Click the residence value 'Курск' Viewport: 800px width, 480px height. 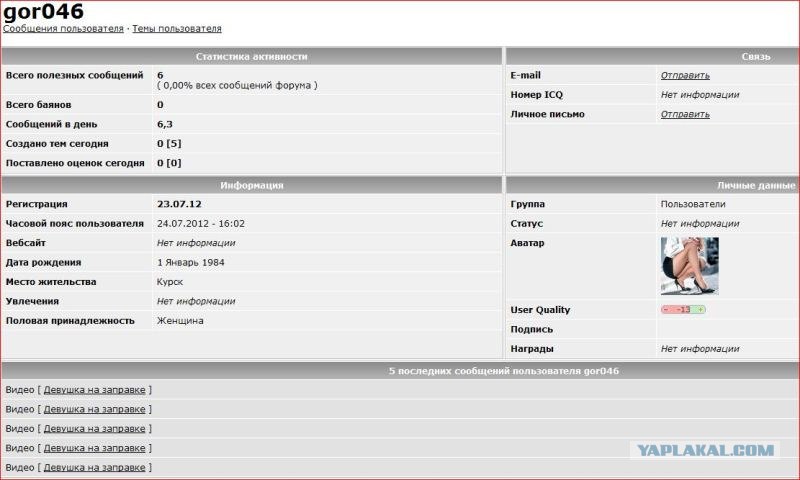[x=170, y=282]
